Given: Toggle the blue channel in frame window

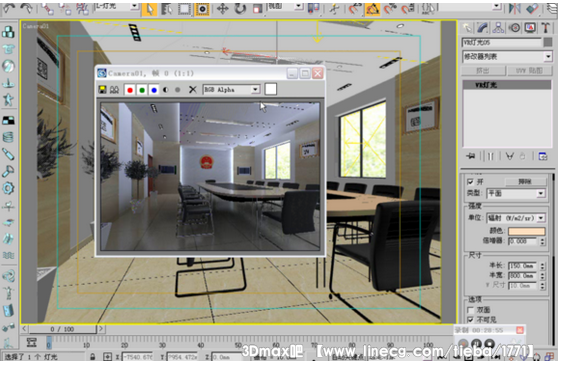Looking at the screenshot, I should click(154, 90).
